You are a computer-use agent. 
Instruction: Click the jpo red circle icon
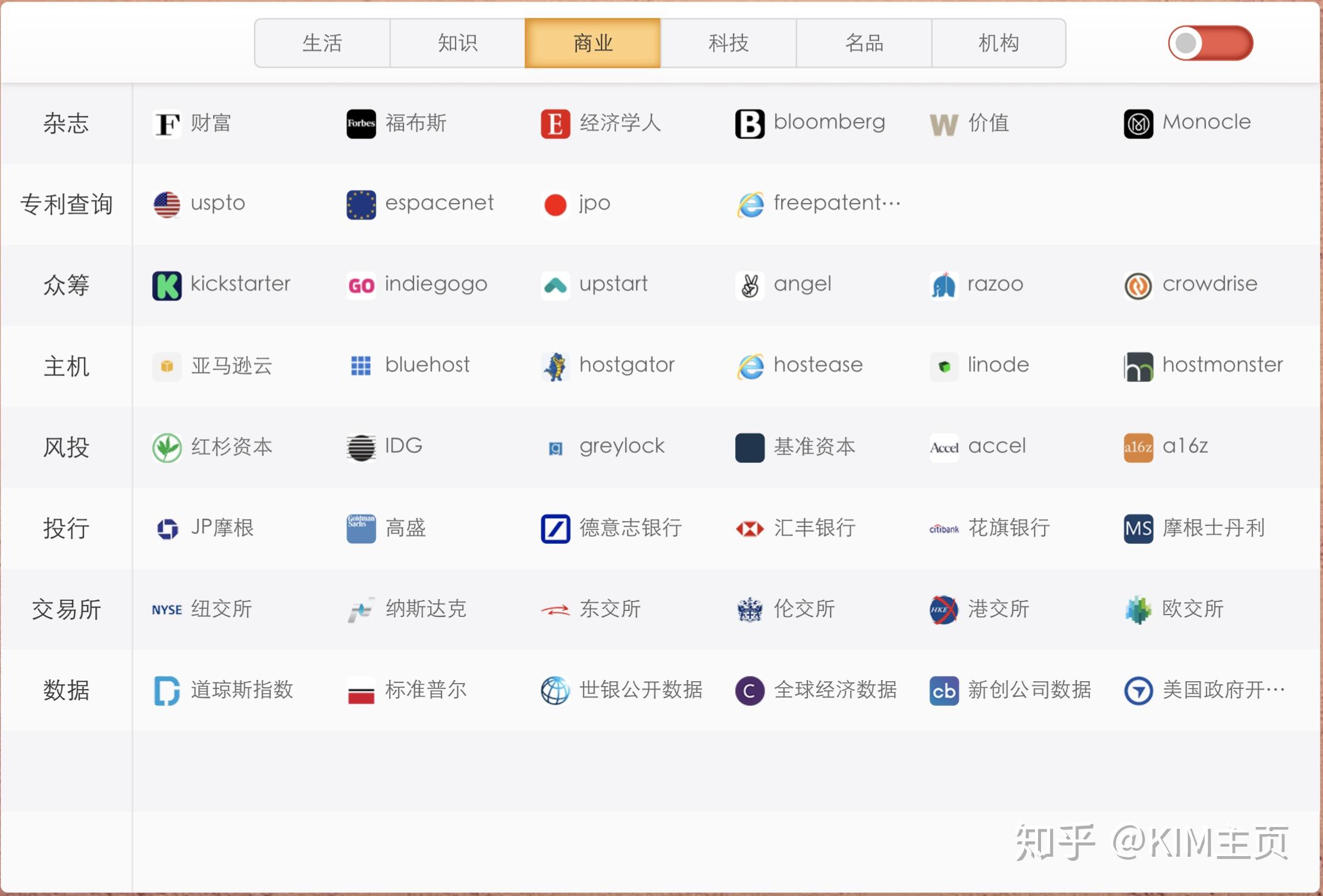[556, 205]
